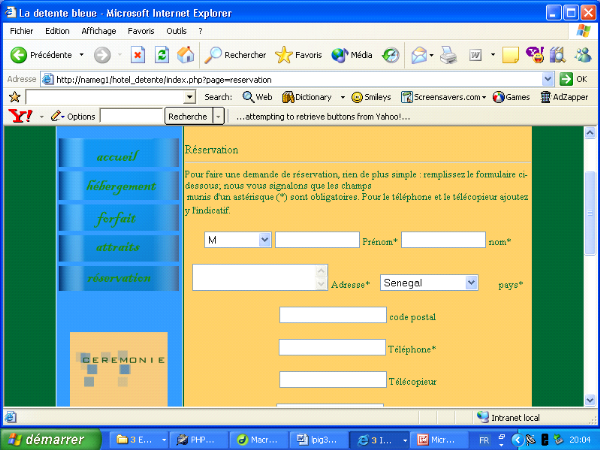Click the Word edit icon
Image resolution: width=600 pixels, height=450 pixels.
point(475,55)
